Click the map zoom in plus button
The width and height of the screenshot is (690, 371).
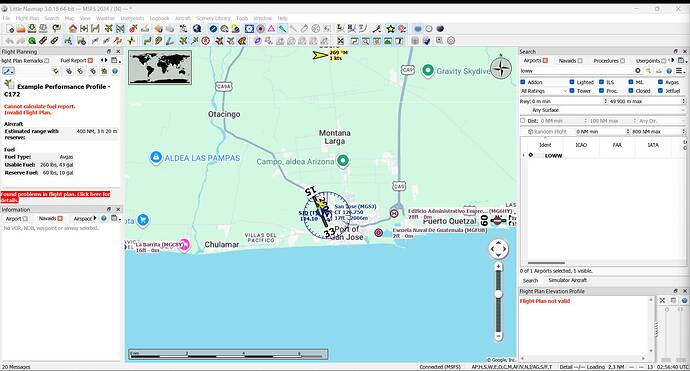(498, 266)
